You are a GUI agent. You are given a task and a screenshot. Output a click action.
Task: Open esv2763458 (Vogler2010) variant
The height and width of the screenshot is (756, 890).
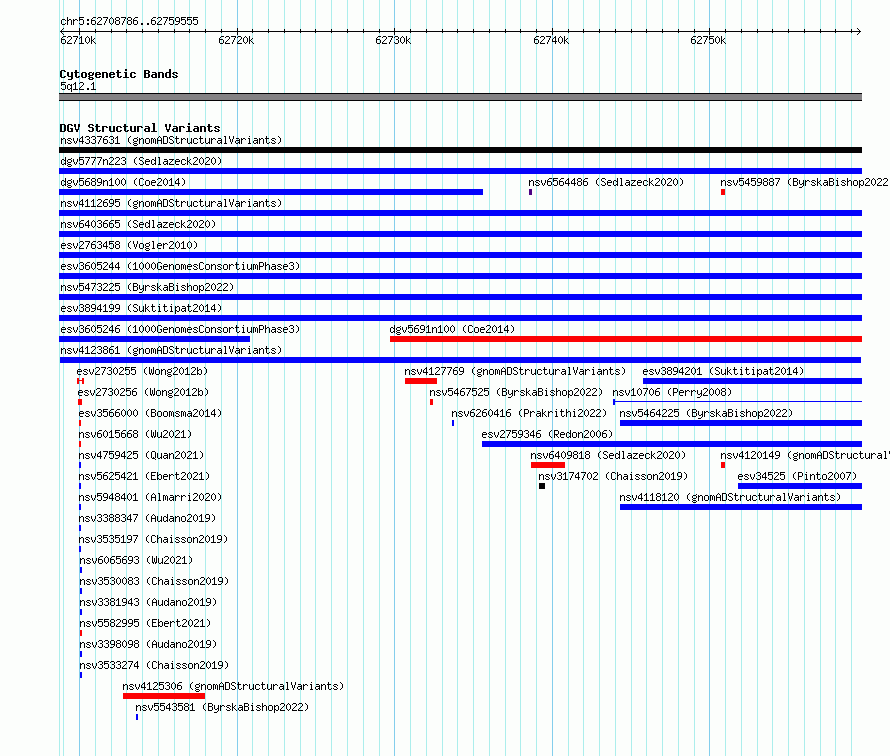[129, 245]
